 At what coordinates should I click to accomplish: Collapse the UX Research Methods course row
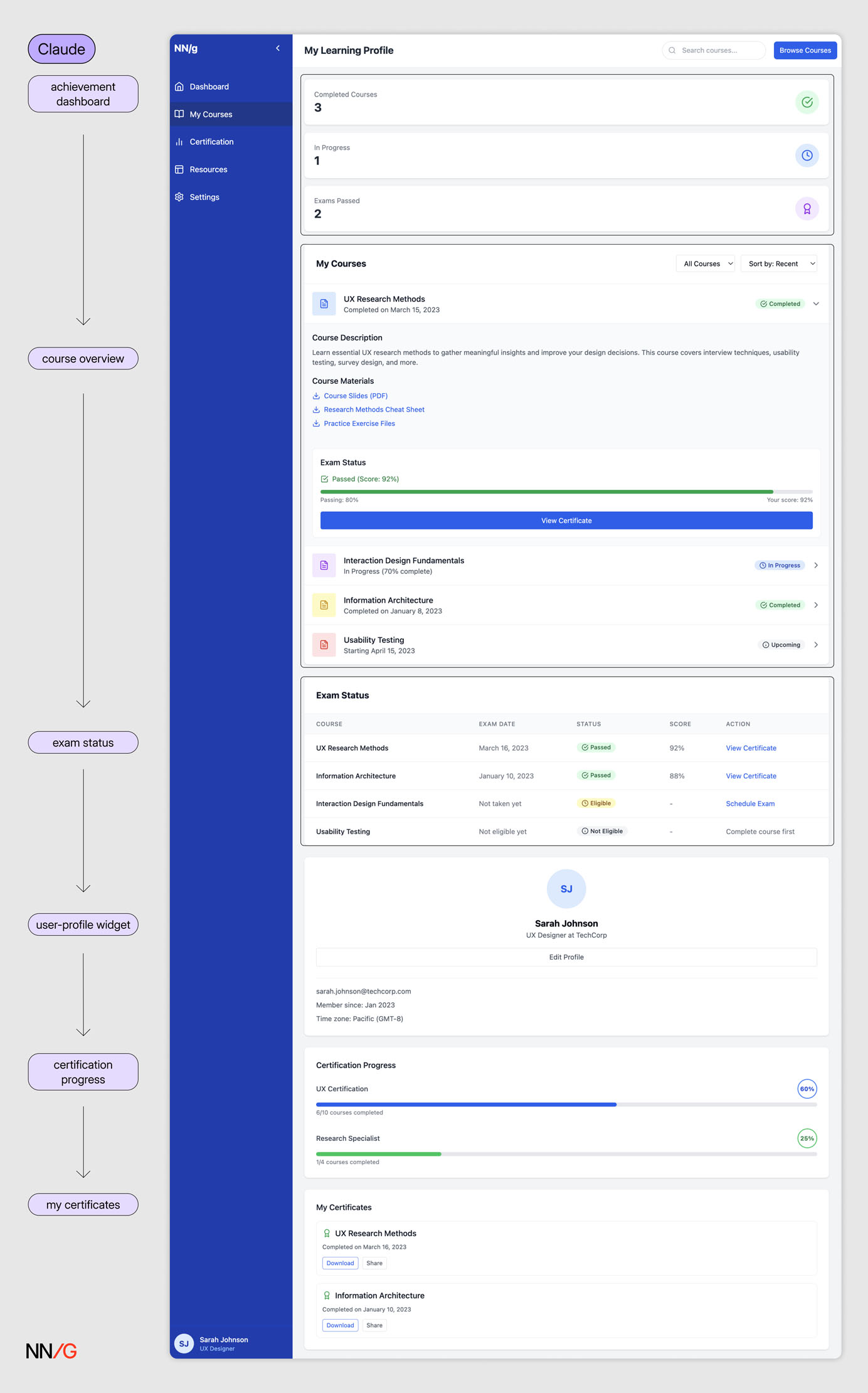point(816,304)
